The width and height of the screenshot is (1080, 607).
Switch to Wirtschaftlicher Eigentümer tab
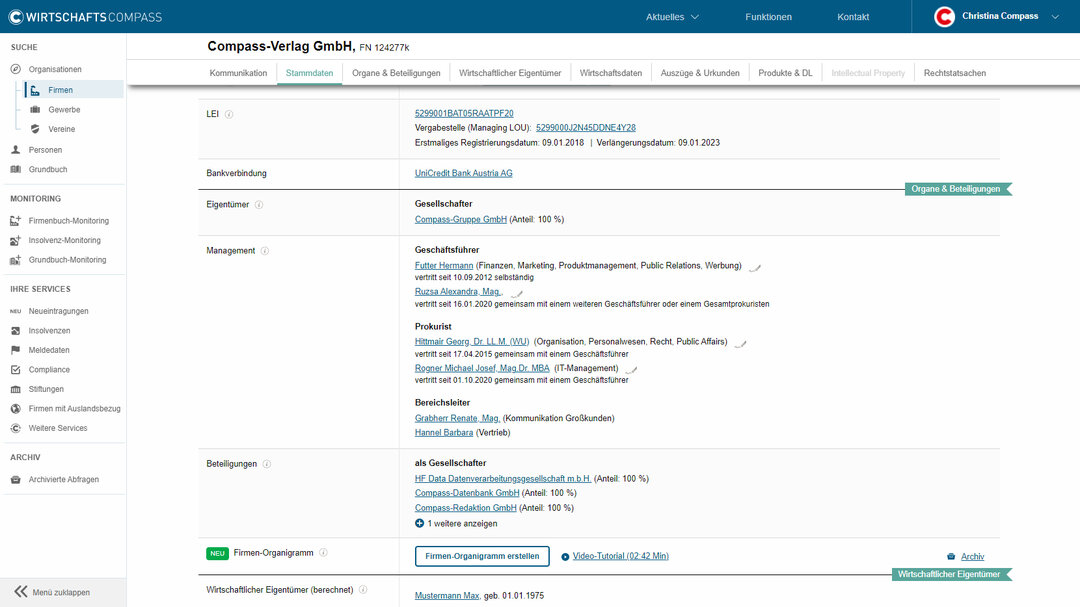(x=510, y=73)
